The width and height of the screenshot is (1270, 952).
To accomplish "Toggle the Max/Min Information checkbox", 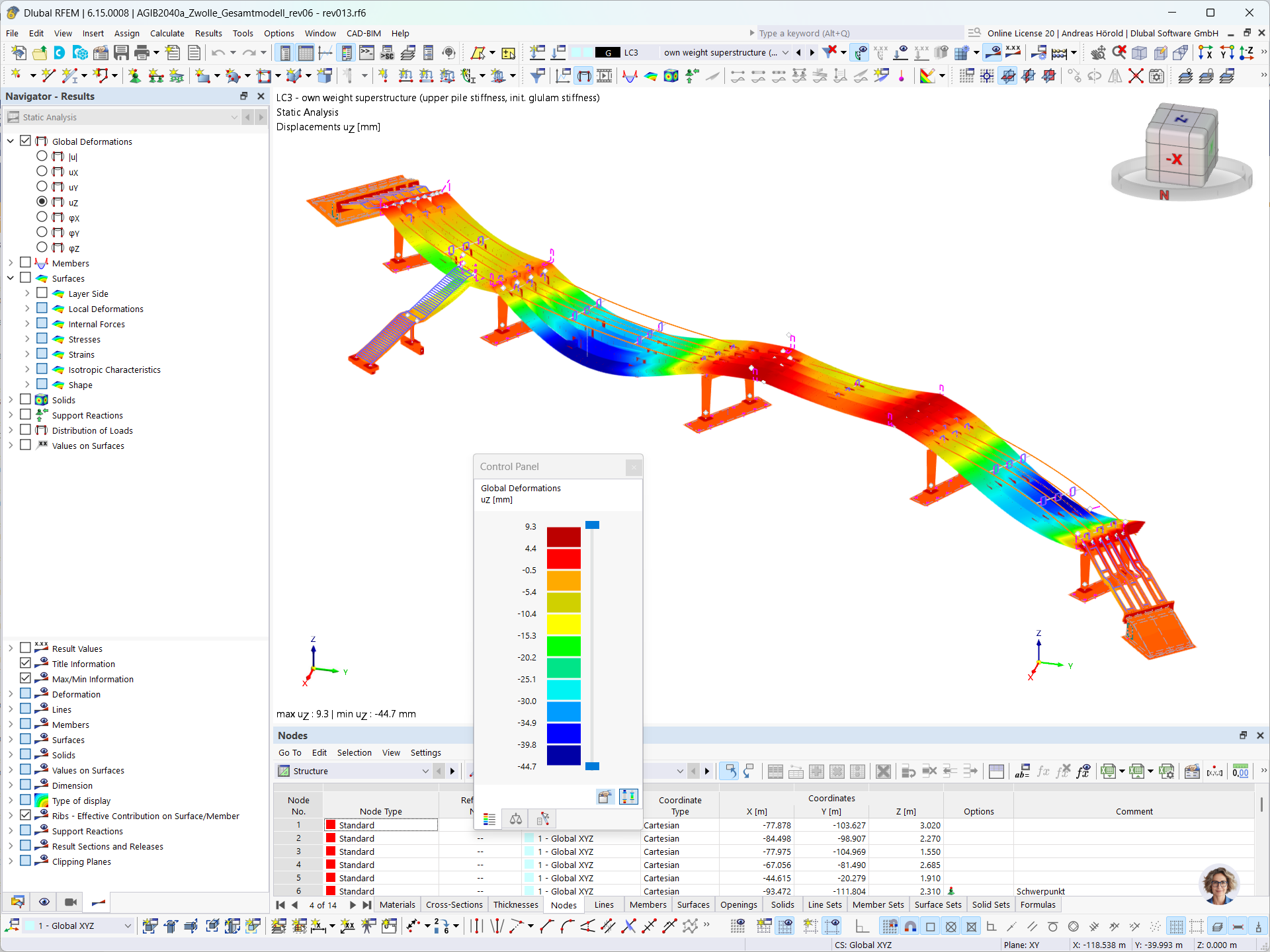I will pos(26,678).
